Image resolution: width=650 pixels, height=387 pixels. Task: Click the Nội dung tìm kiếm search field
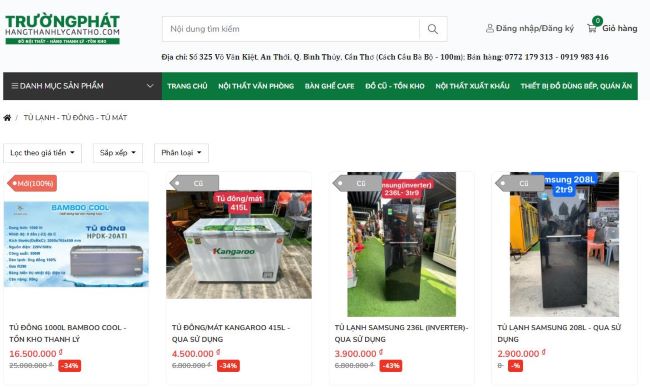click(291, 29)
